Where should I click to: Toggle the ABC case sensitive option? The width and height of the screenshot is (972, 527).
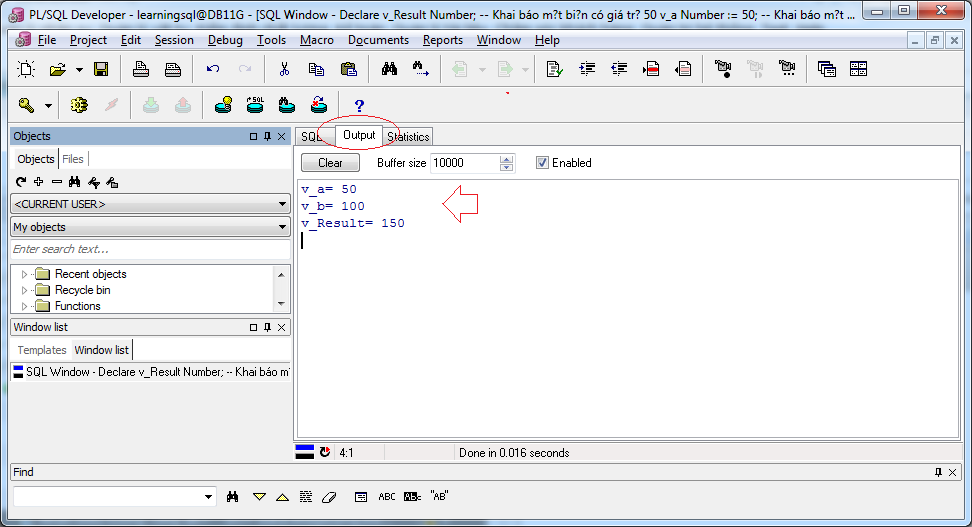(387, 497)
